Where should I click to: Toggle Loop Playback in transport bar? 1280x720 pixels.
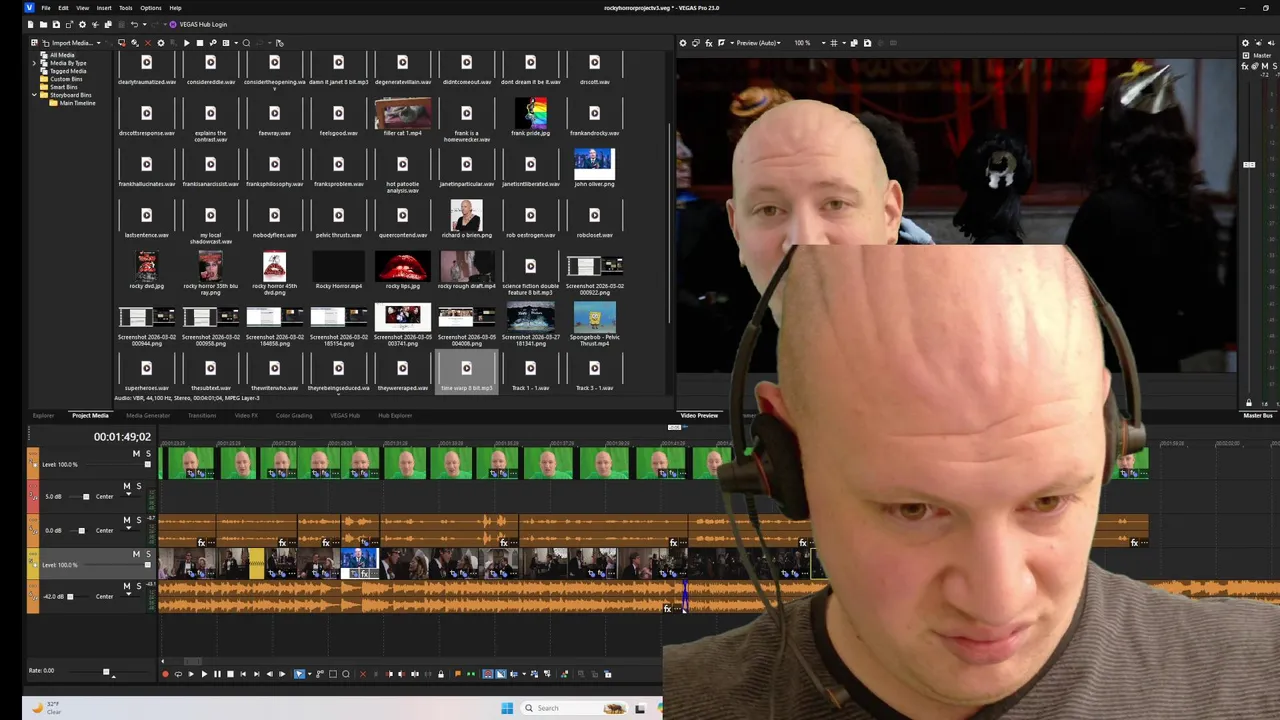pyautogui.click(x=178, y=674)
